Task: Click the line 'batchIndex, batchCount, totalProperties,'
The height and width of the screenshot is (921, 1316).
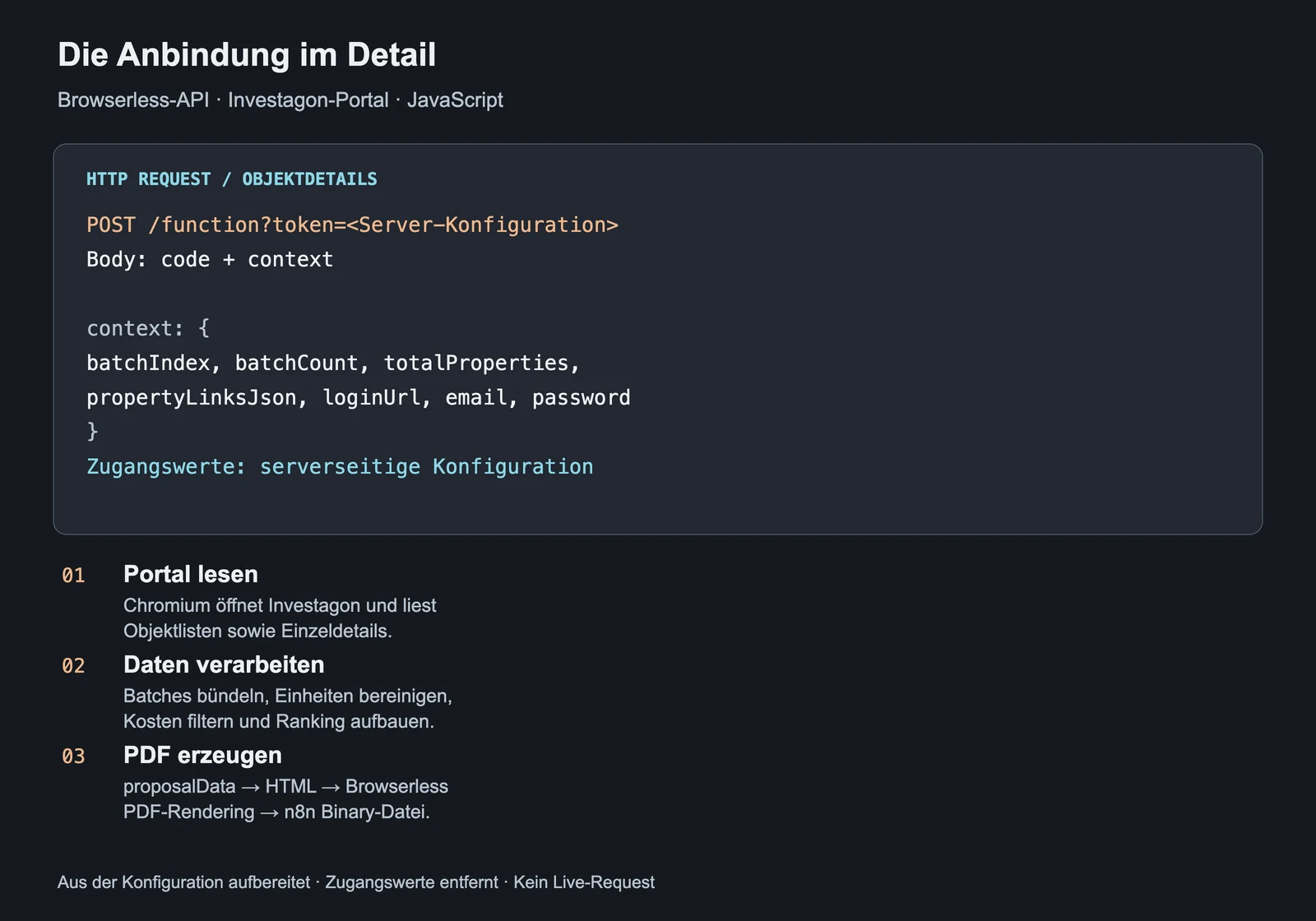Action: tap(333, 363)
